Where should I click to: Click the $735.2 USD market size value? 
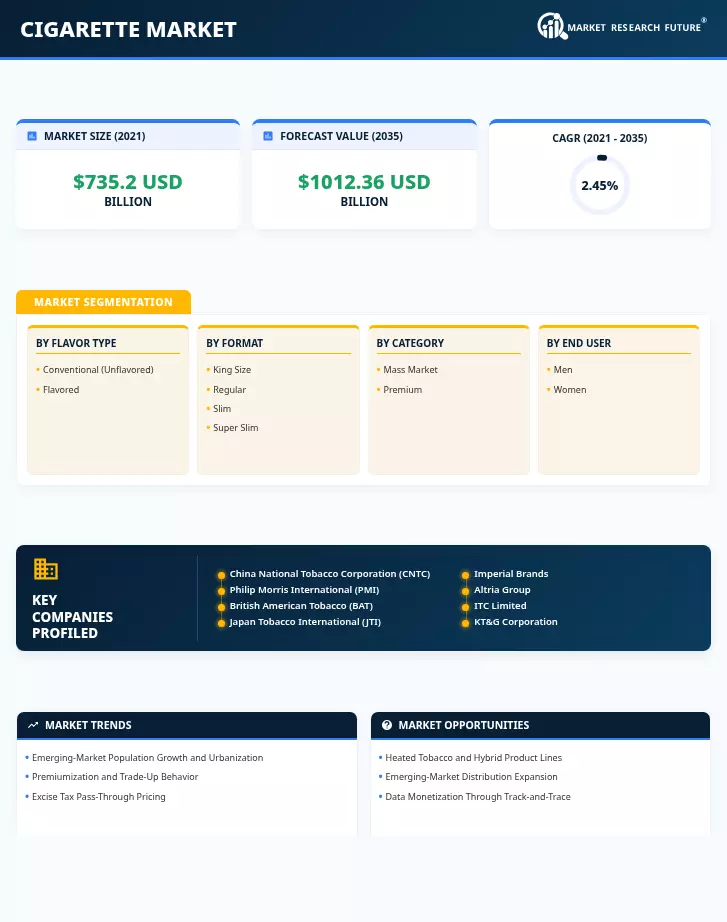point(128,182)
